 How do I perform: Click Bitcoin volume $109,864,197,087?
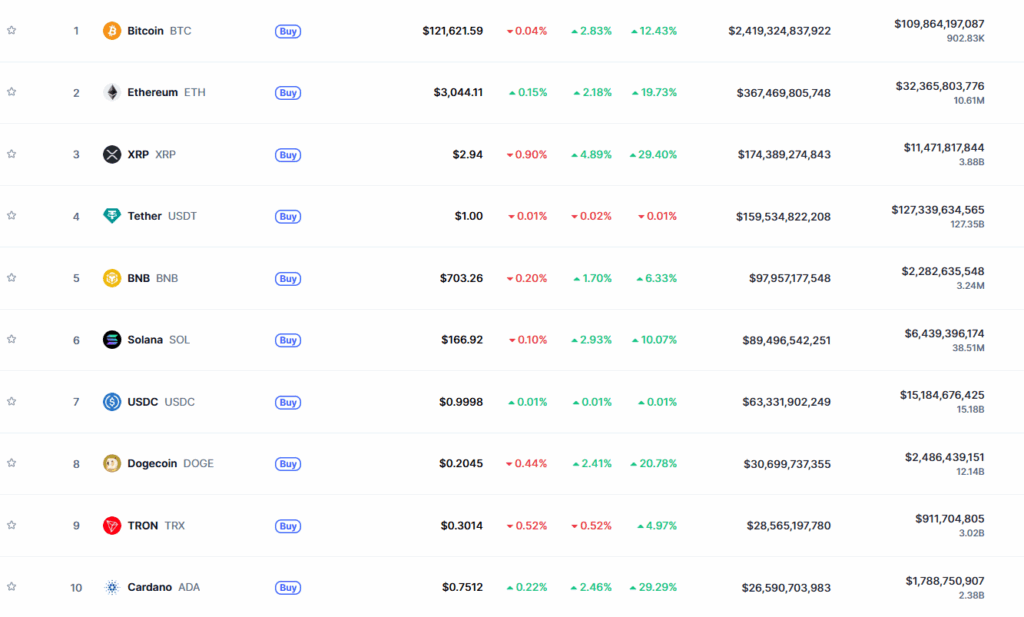939,24
